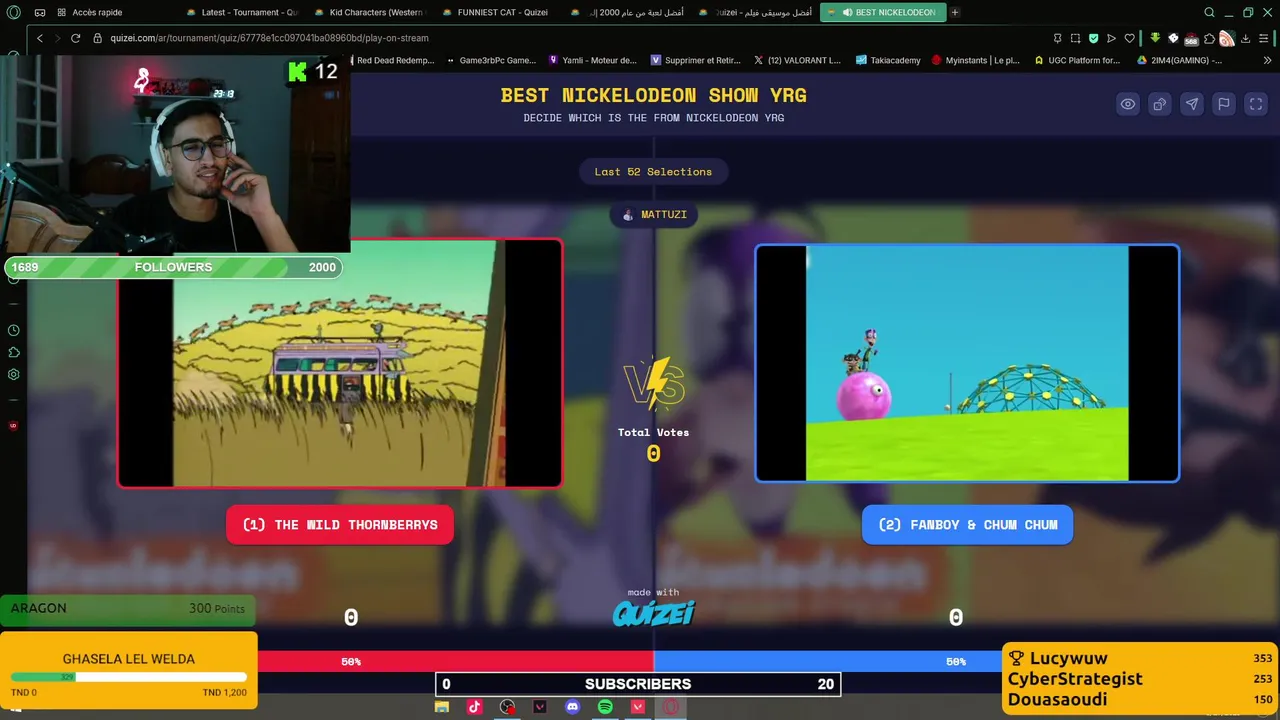1280x720 pixels.
Task: Open the easy setup sliders icon
Action: tap(1265, 38)
